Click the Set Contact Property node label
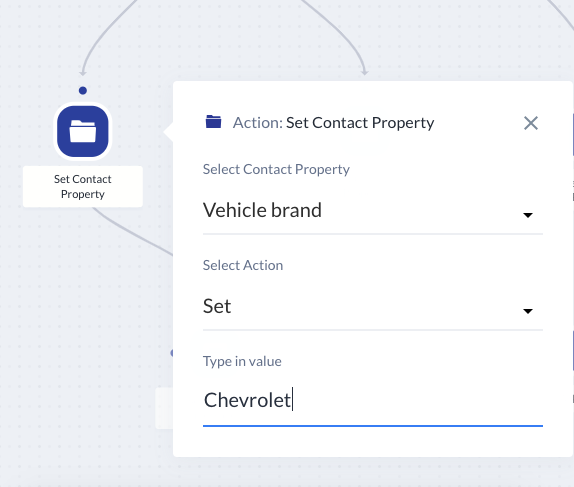Image resolution: width=574 pixels, height=487 pixels. pos(83,187)
